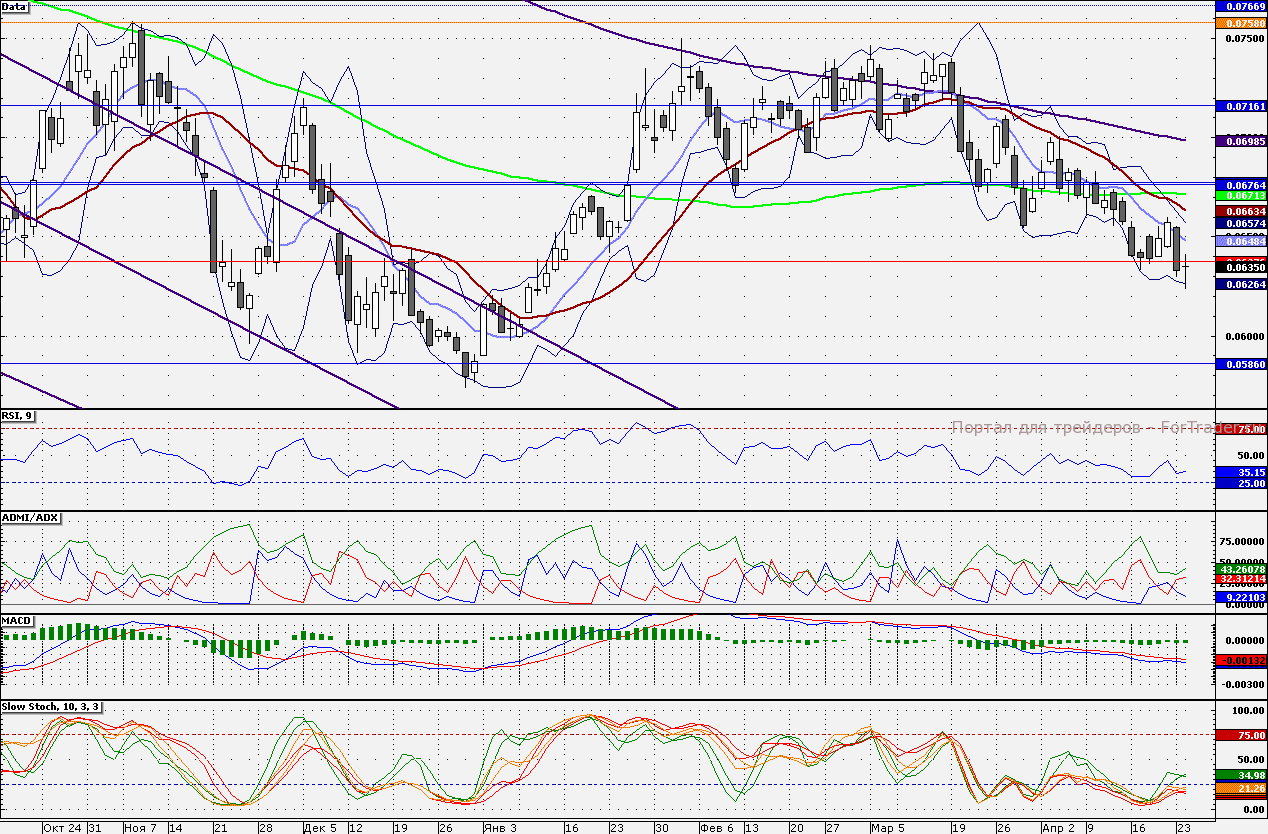Image resolution: width=1268 pixels, height=834 pixels.
Task: Click the "Янв 3" date on time axis
Action: pos(498,828)
